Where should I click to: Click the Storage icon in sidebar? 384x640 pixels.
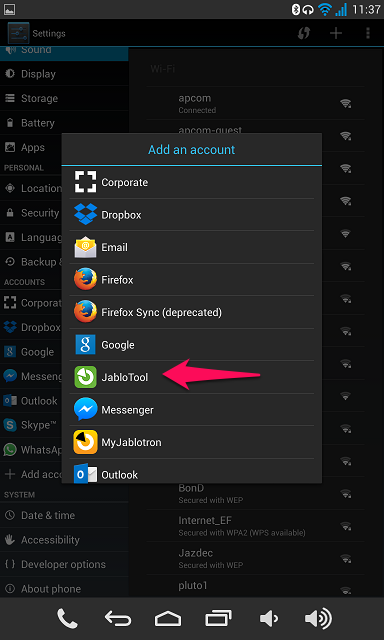(x=10, y=98)
